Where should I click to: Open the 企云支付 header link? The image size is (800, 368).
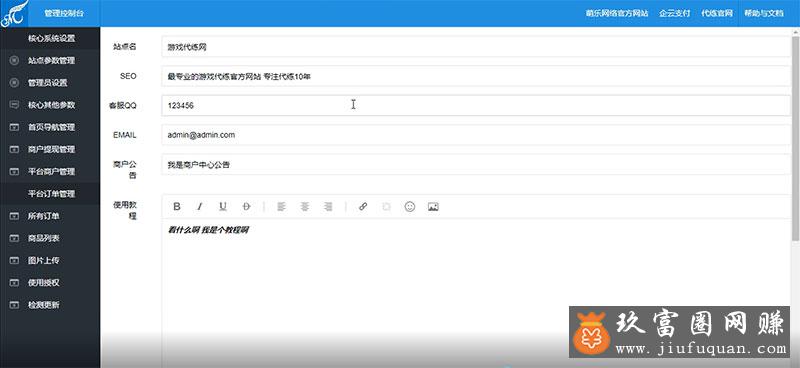[x=674, y=14]
